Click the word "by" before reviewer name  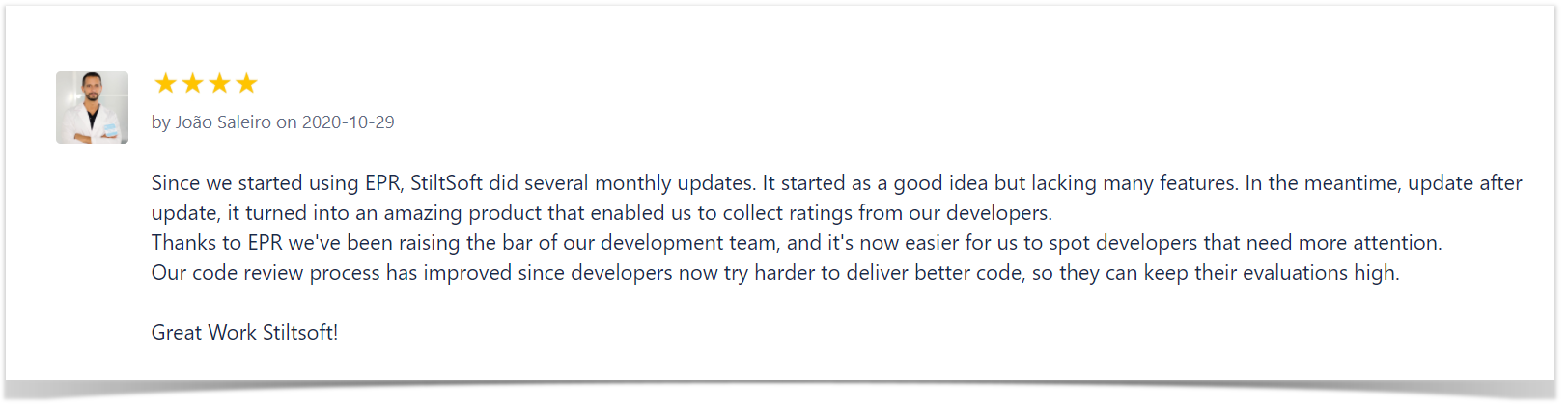tap(160, 122)
